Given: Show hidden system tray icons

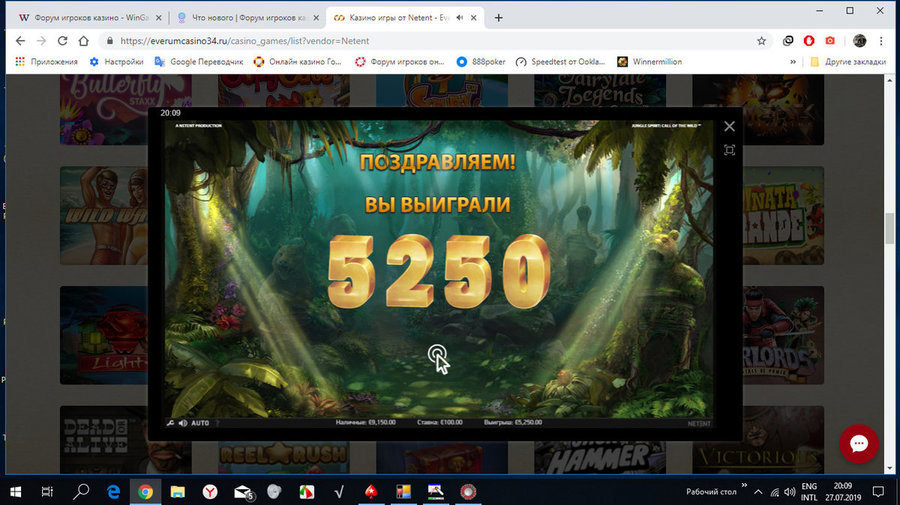Looking at the screenshot, I should [x=758, y=492].
